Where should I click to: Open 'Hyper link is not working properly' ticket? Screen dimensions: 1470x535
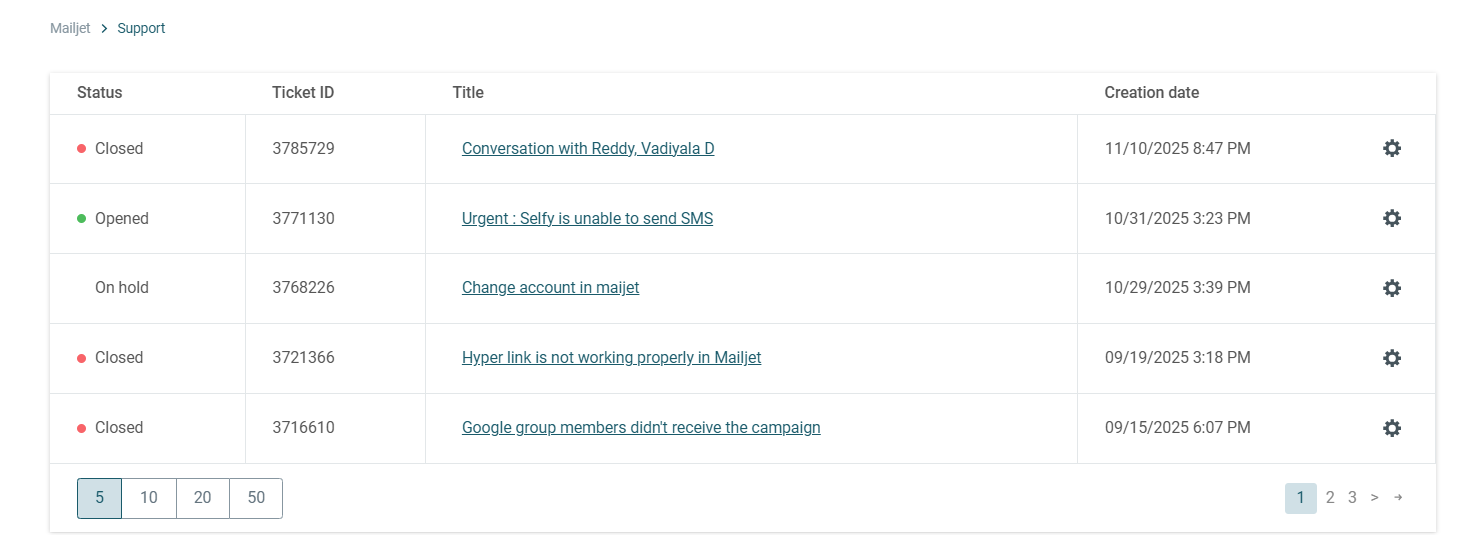(611, 358)
